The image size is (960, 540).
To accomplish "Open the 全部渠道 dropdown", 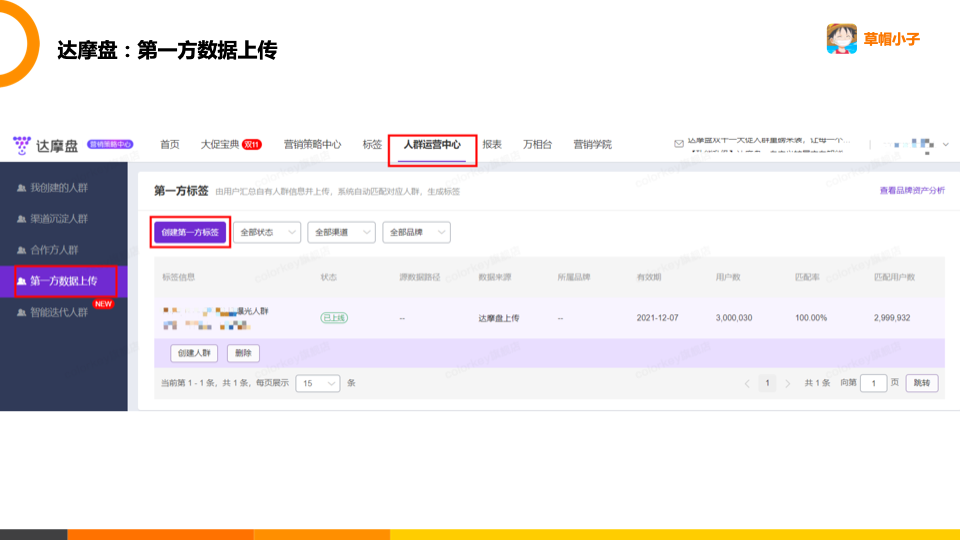I will point(342,232).
